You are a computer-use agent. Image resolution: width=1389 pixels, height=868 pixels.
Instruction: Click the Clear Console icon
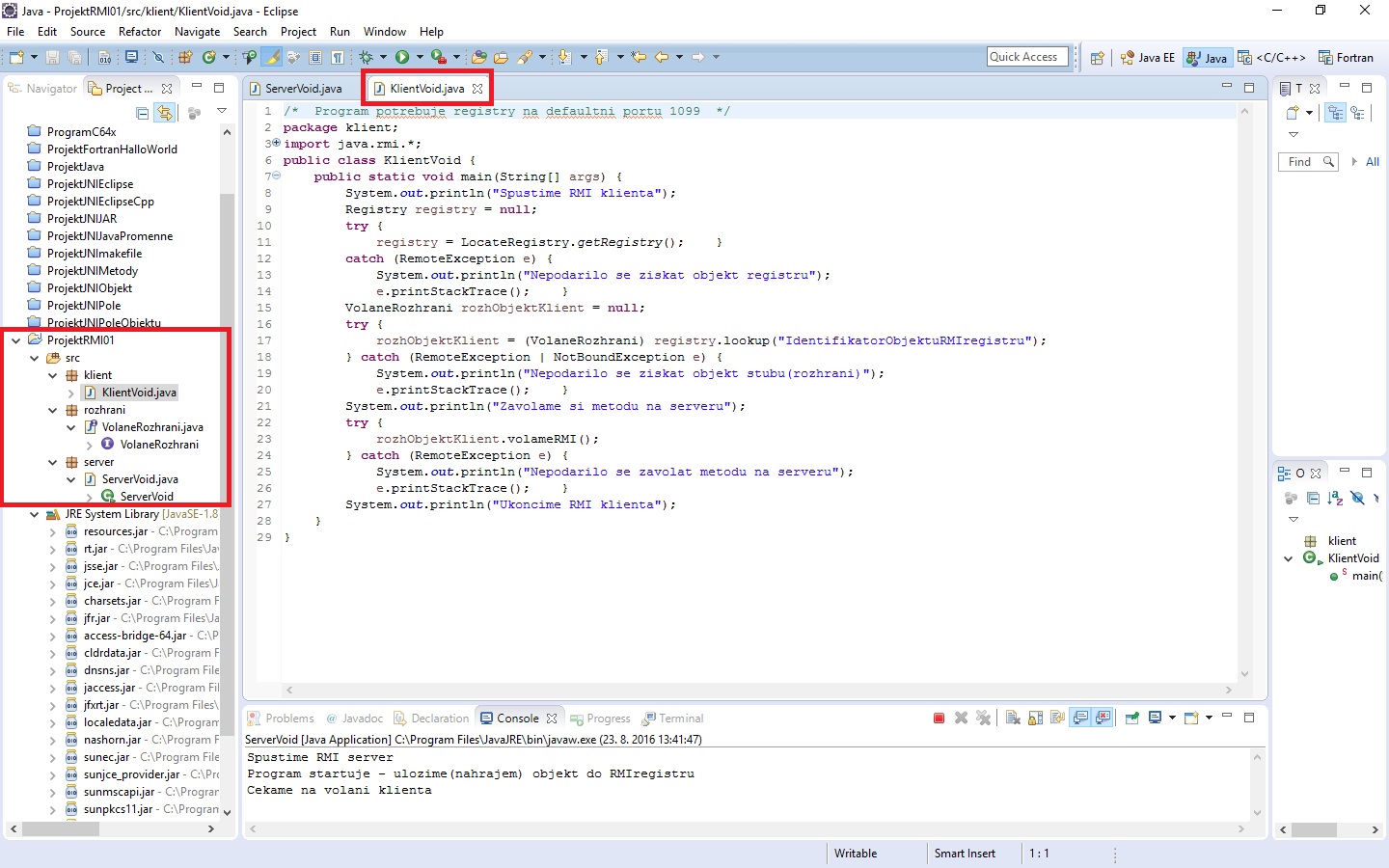[x=1012, y=719]
